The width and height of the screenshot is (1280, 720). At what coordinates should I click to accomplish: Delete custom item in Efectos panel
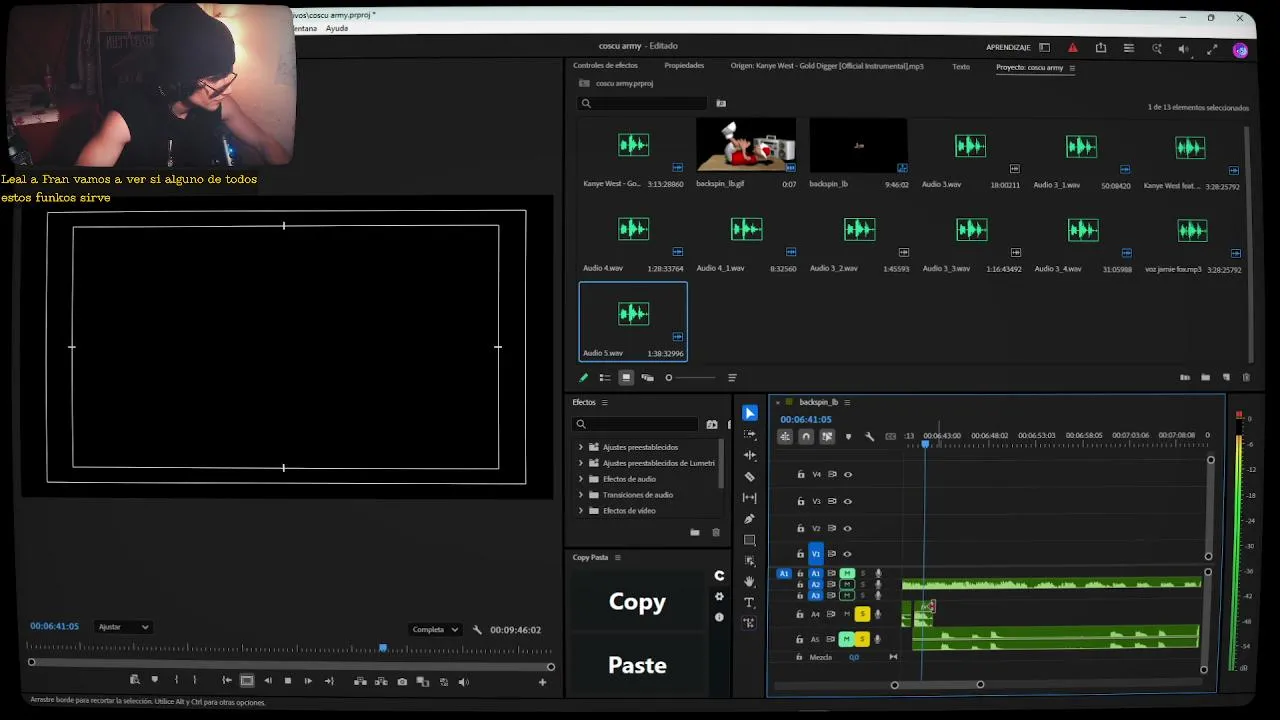pyautogui.click(x=715, y=532)
